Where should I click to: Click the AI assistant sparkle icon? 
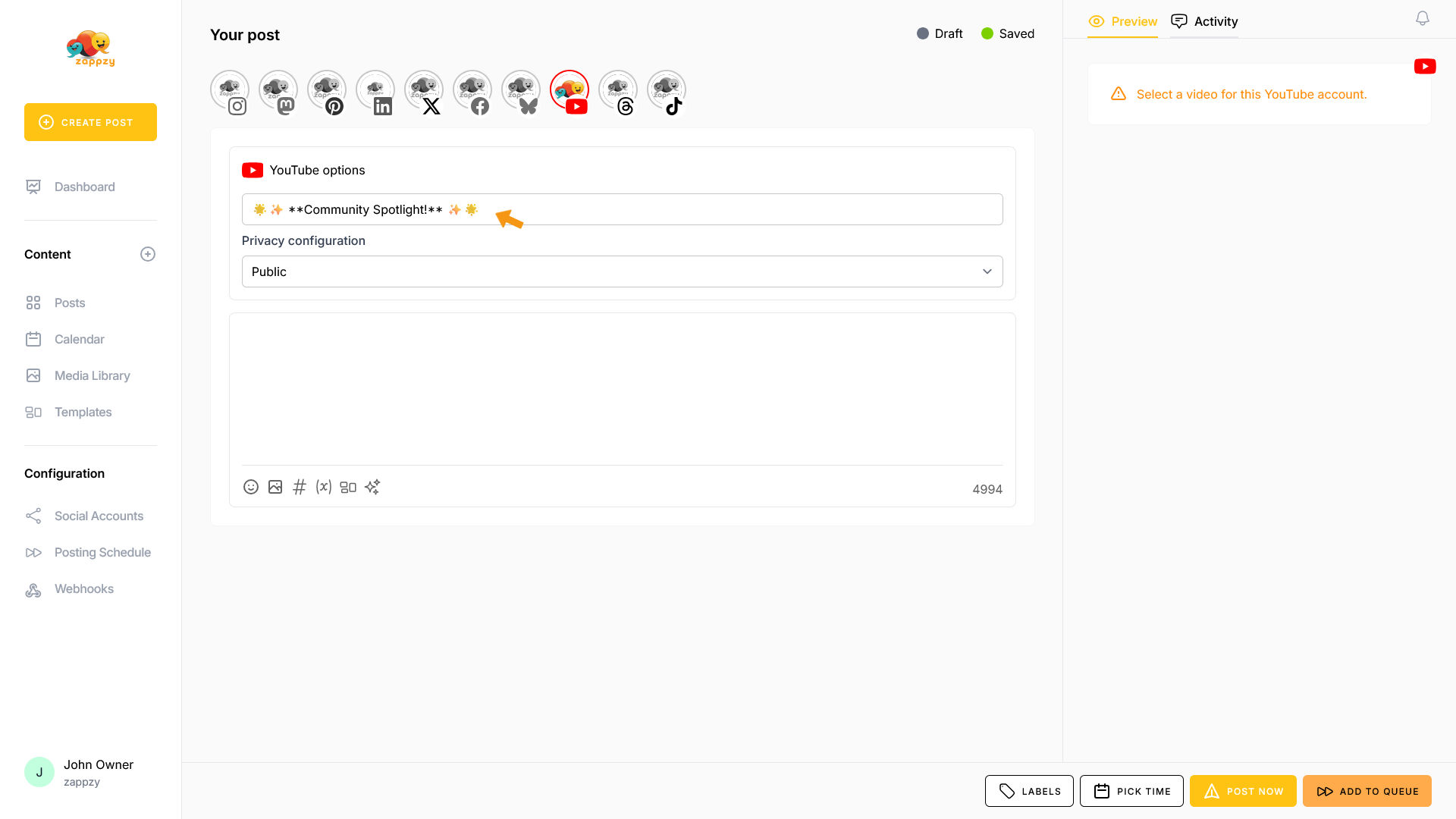[x=372, y=487]
